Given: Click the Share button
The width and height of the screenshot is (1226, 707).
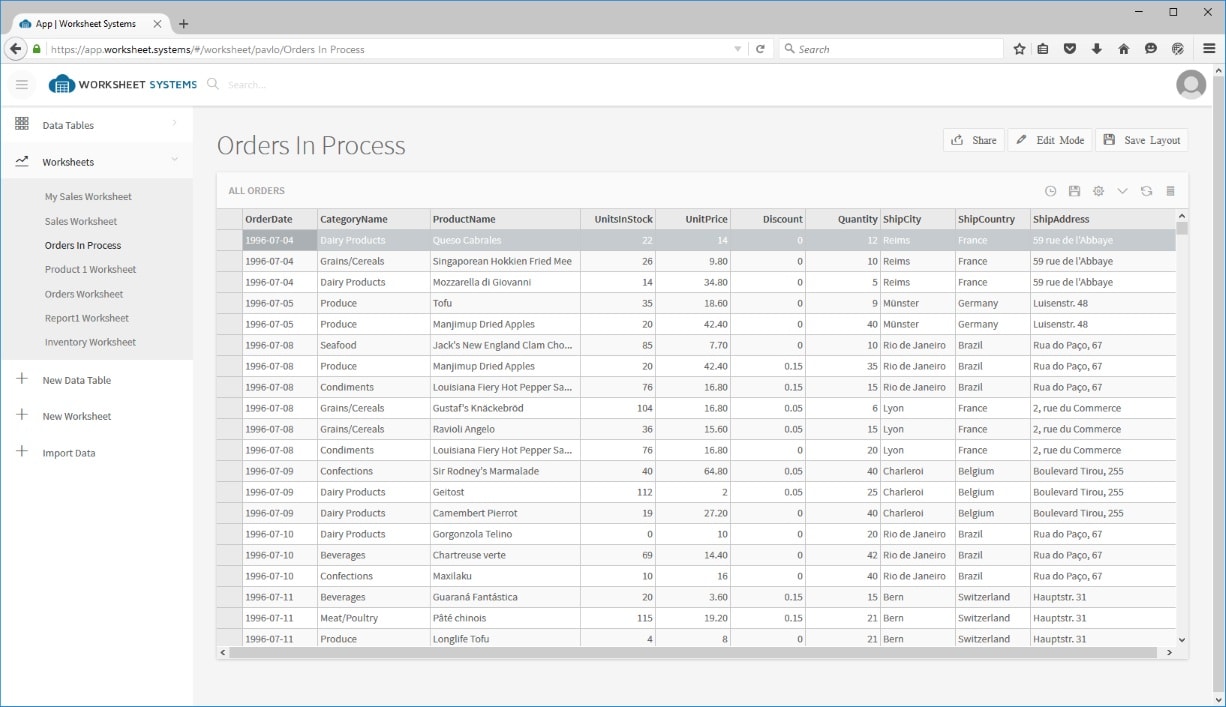Looking at the screenshot, I should click(x=973, y=140).
